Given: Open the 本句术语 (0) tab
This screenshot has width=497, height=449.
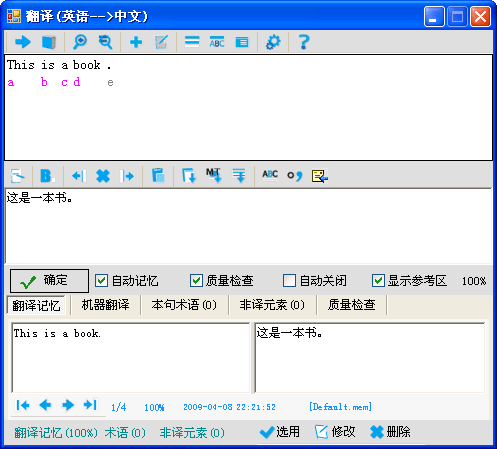Looking at the screenshot, I should (184, 305).
